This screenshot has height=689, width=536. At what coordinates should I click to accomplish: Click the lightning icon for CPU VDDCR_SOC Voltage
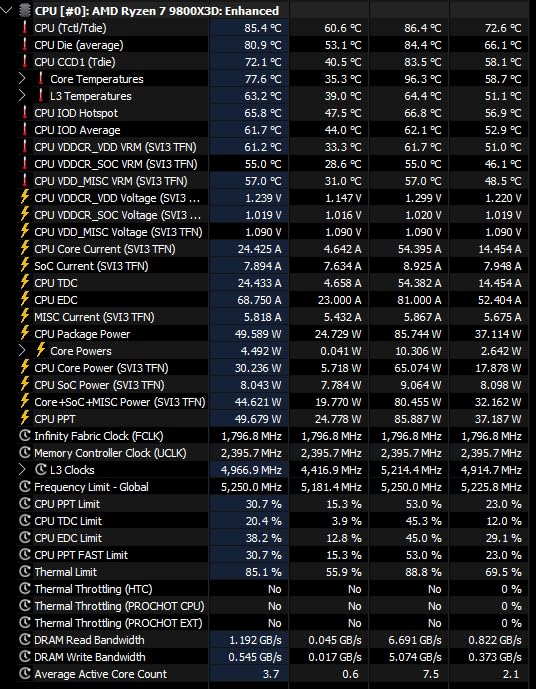25,215
